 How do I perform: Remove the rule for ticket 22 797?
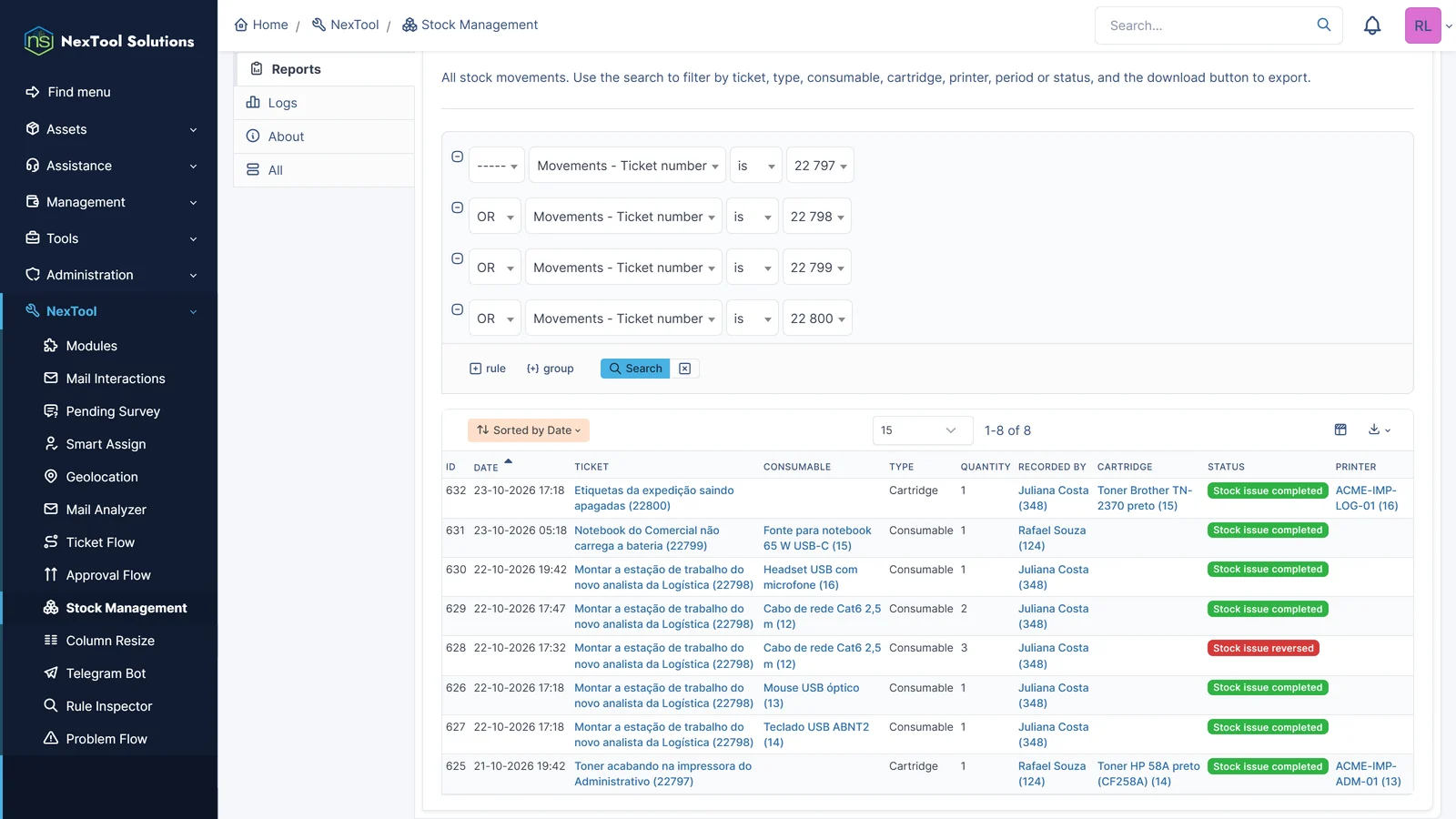[458, 157]
